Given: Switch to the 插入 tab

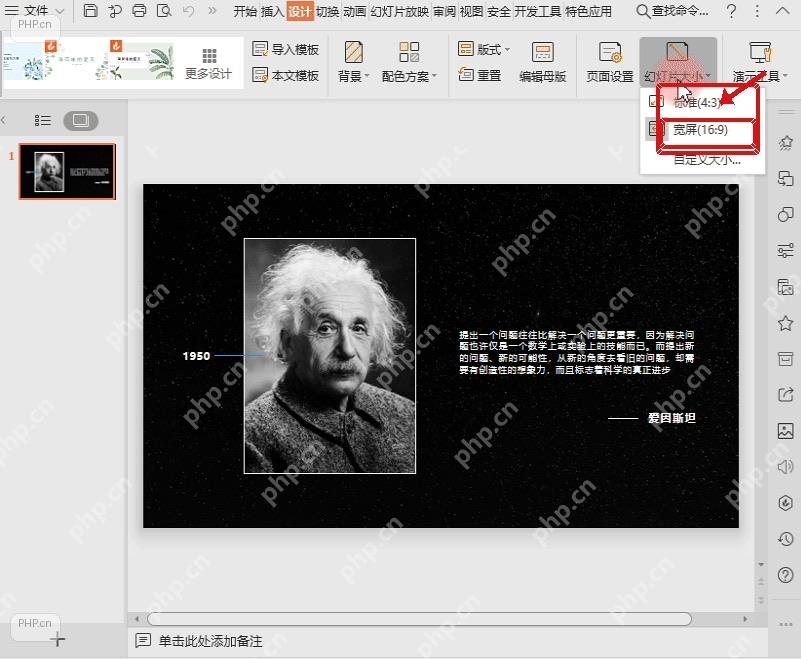Looking at the screenshot, I should [x=272, y=11].
